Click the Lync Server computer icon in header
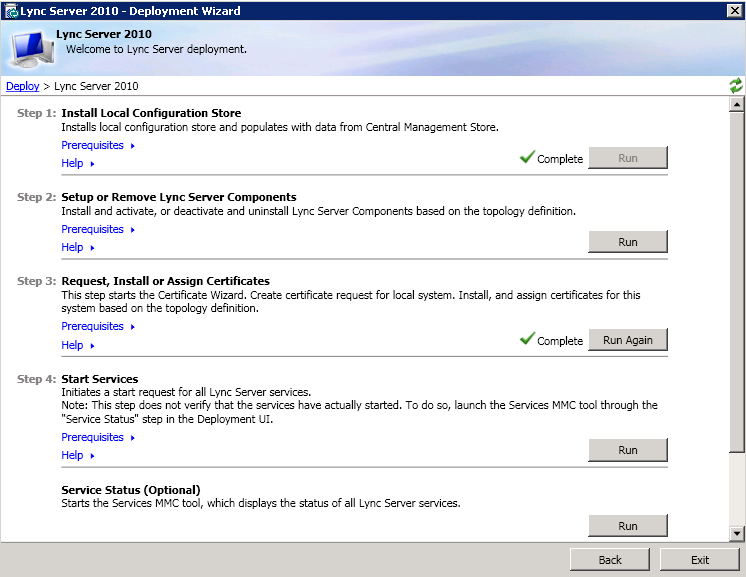 (x=29, y=48)
